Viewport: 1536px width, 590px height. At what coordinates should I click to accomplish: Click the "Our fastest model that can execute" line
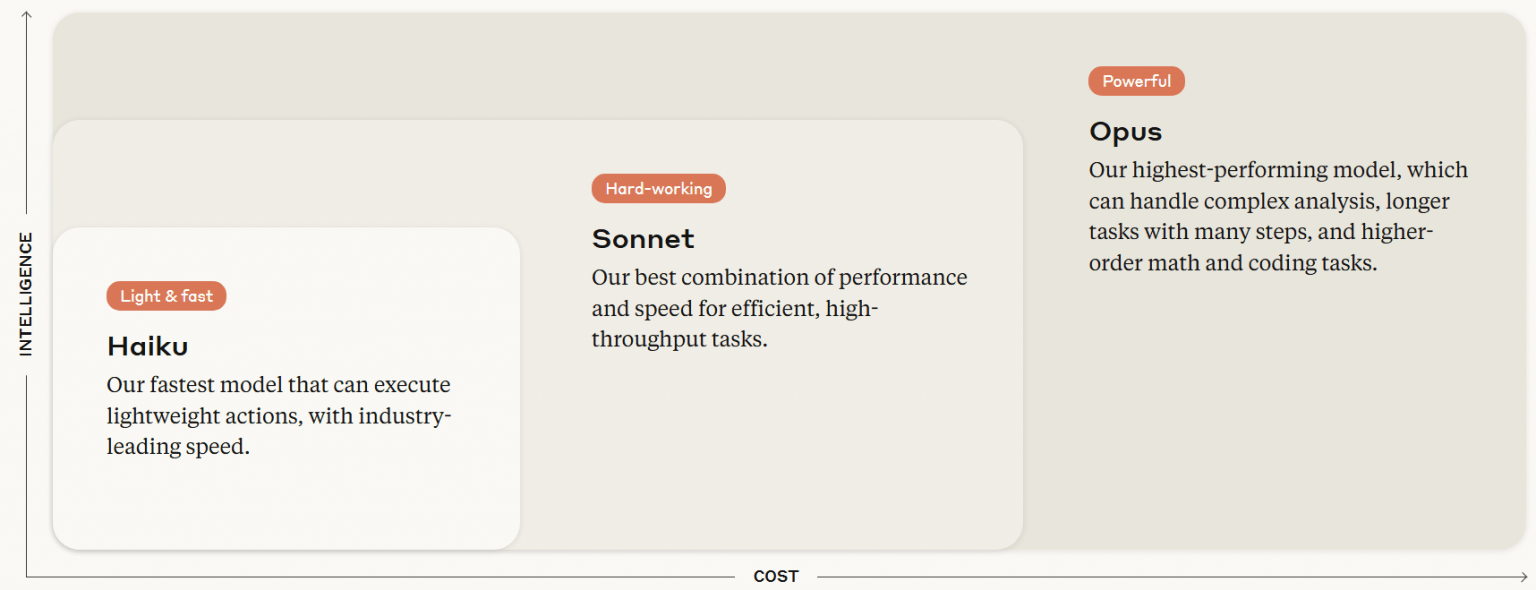click(x=279, y=385)
